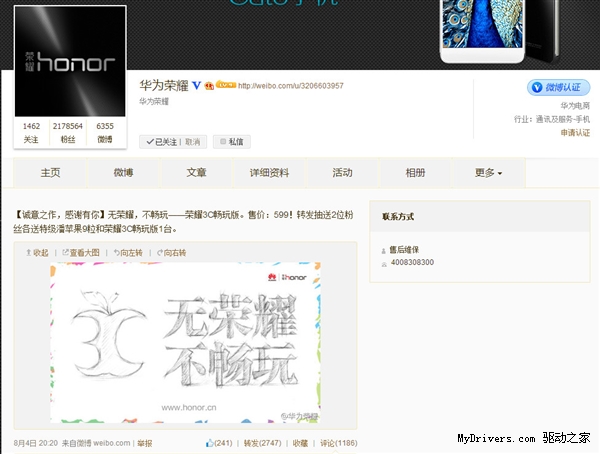
Task: Click the 联系方式 panel header
Action: tap(480, 216)
